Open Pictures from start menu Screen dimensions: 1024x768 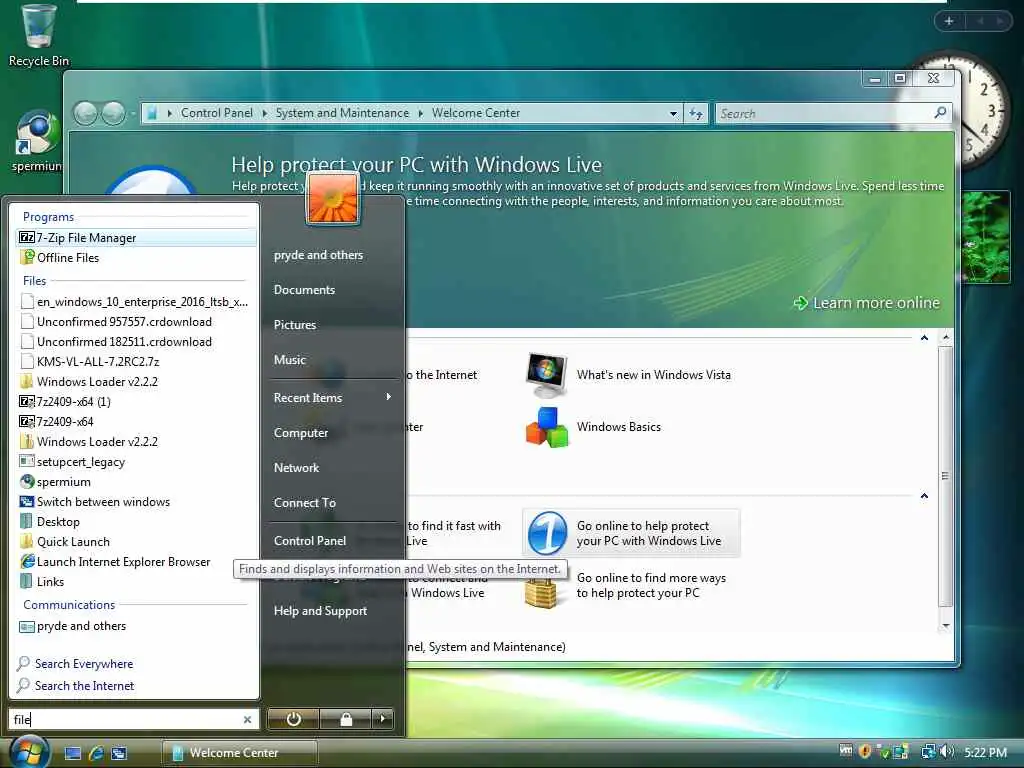[295, 325]
